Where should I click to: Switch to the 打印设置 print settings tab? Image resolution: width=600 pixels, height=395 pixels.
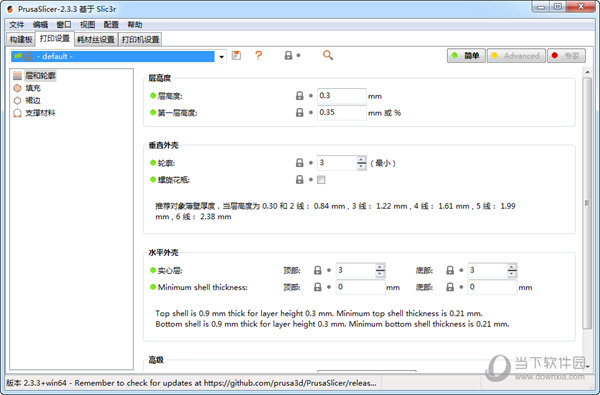click(x=54, y=38)
